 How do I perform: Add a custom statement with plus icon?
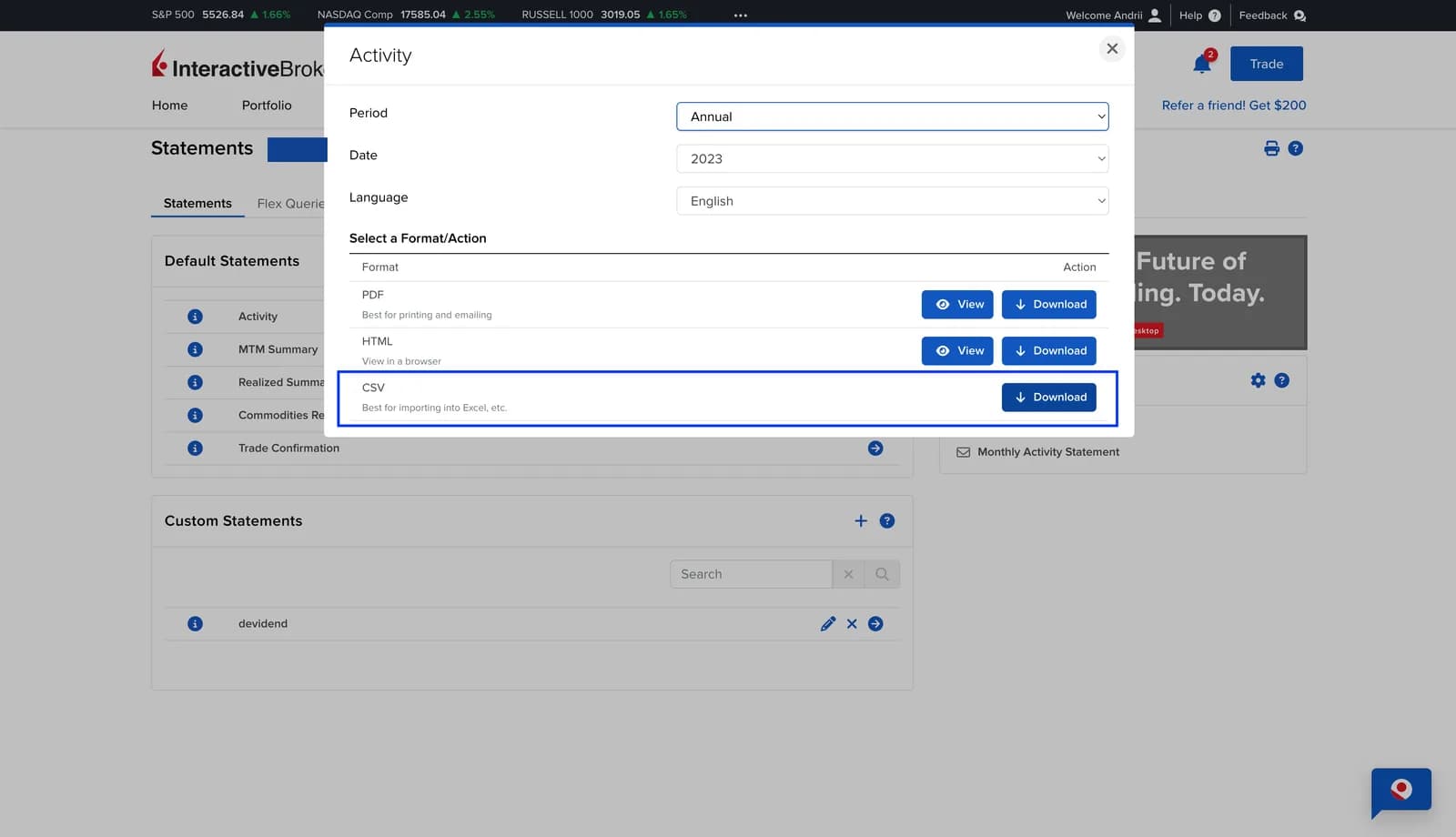click(861, 521)
